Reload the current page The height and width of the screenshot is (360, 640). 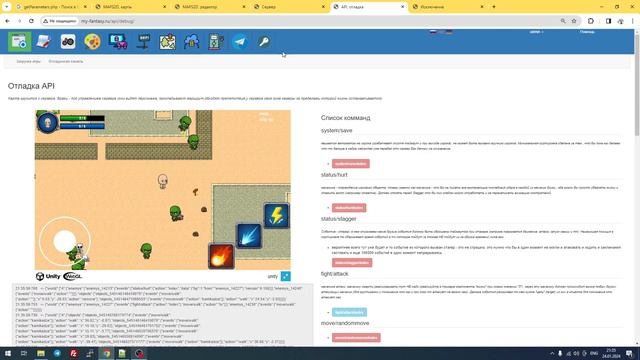click(x=31, y=21)
